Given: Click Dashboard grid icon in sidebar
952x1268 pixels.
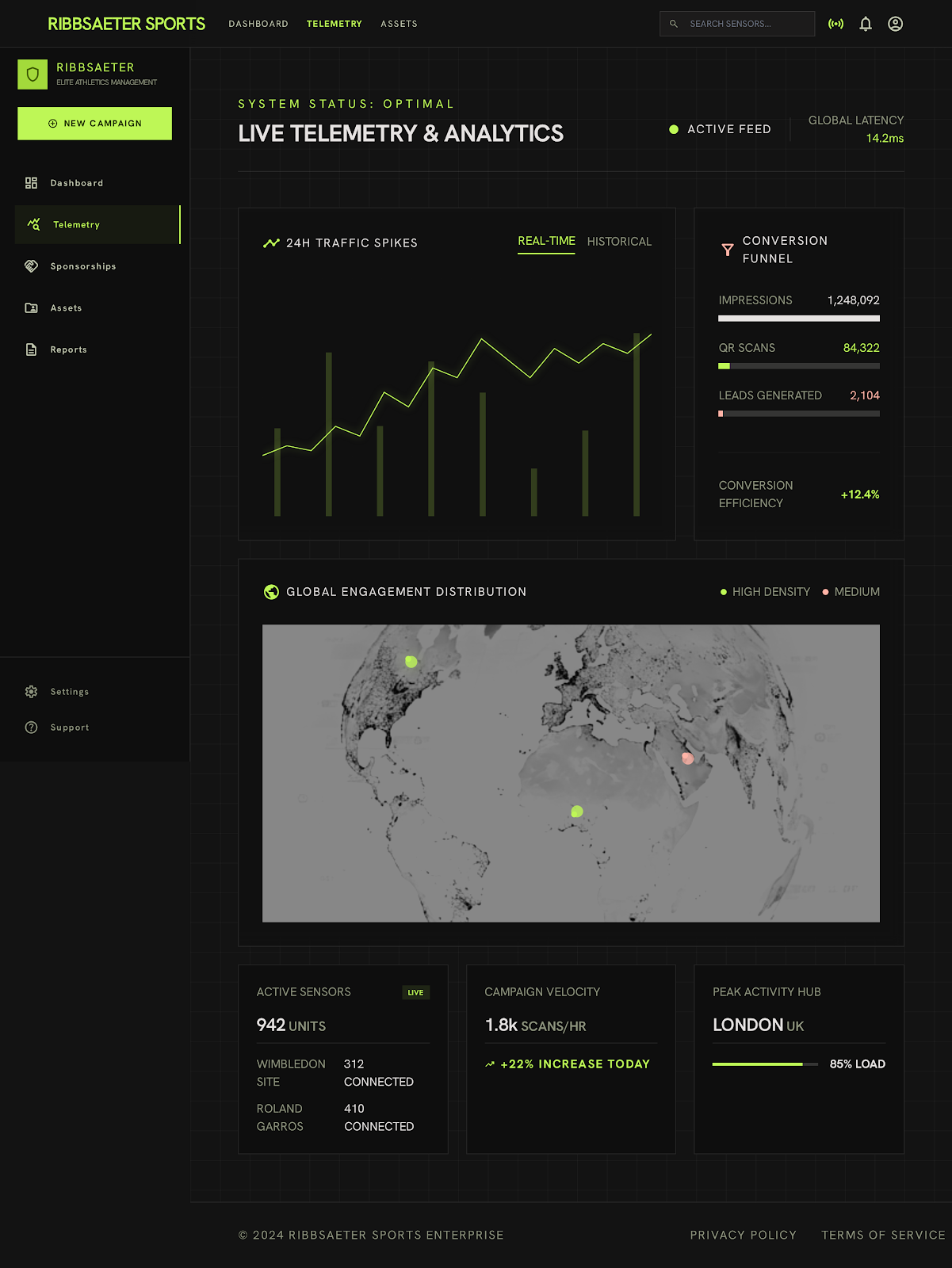Looking at the screenshot, I should click(x=31, y=183).
